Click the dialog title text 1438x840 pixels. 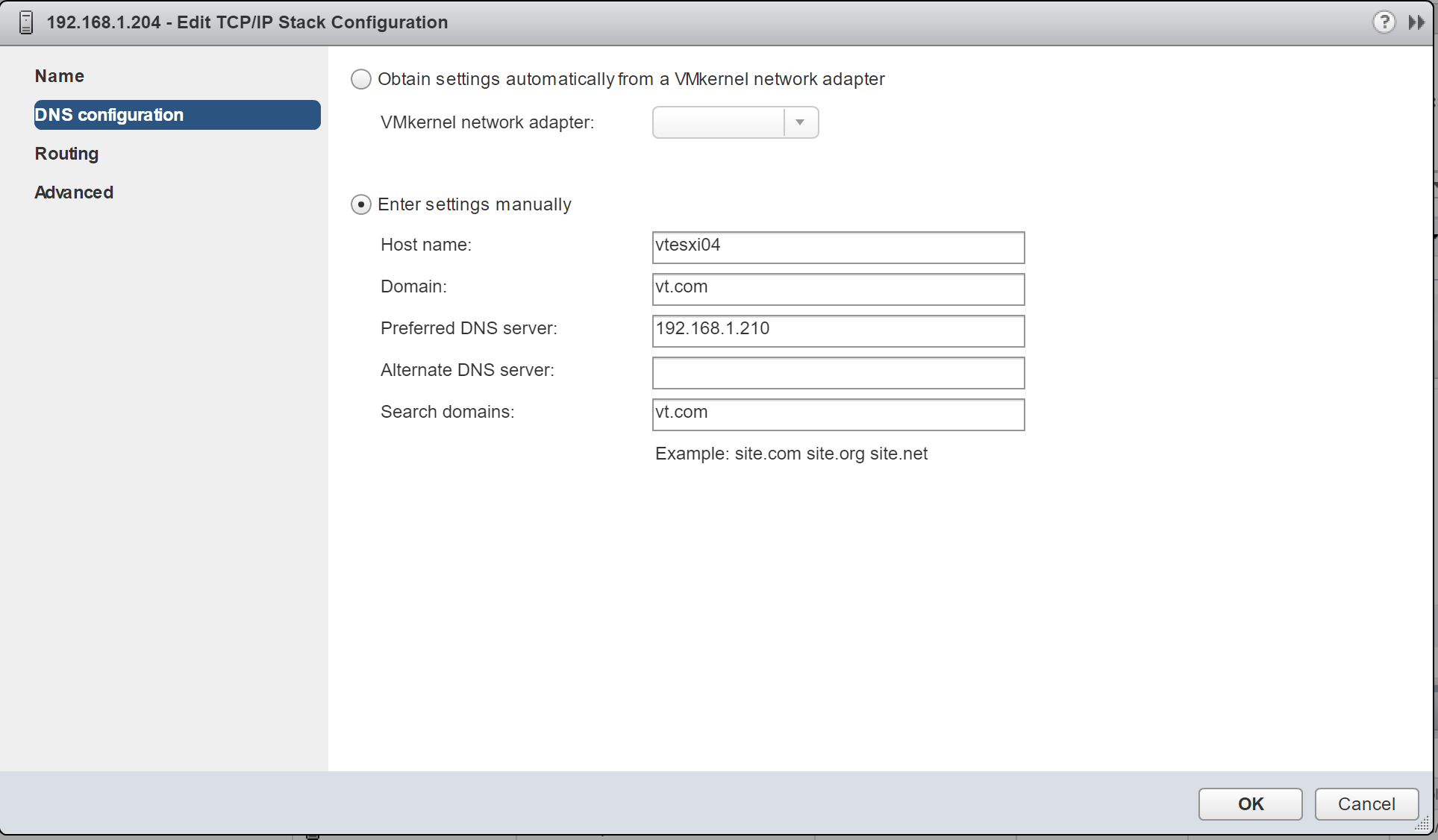coord(247,22)
